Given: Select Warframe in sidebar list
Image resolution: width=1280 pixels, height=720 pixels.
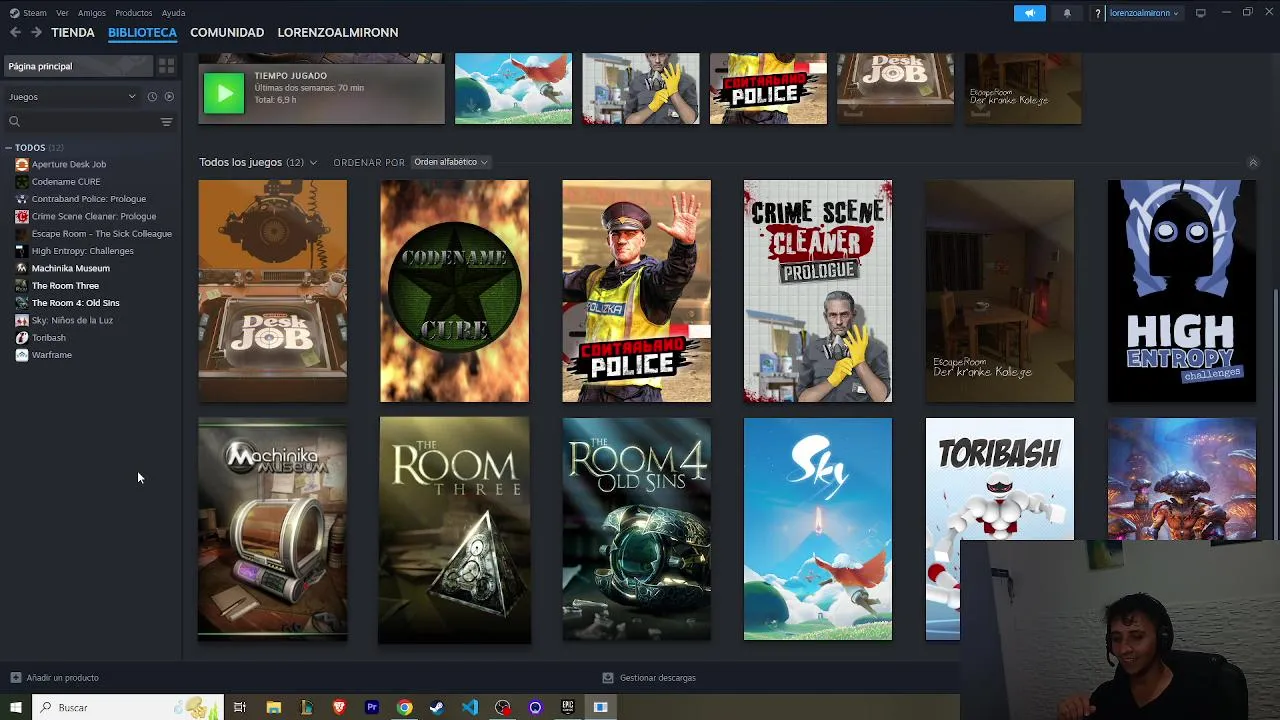Looking at the screenshot, I should pos(51,355).
